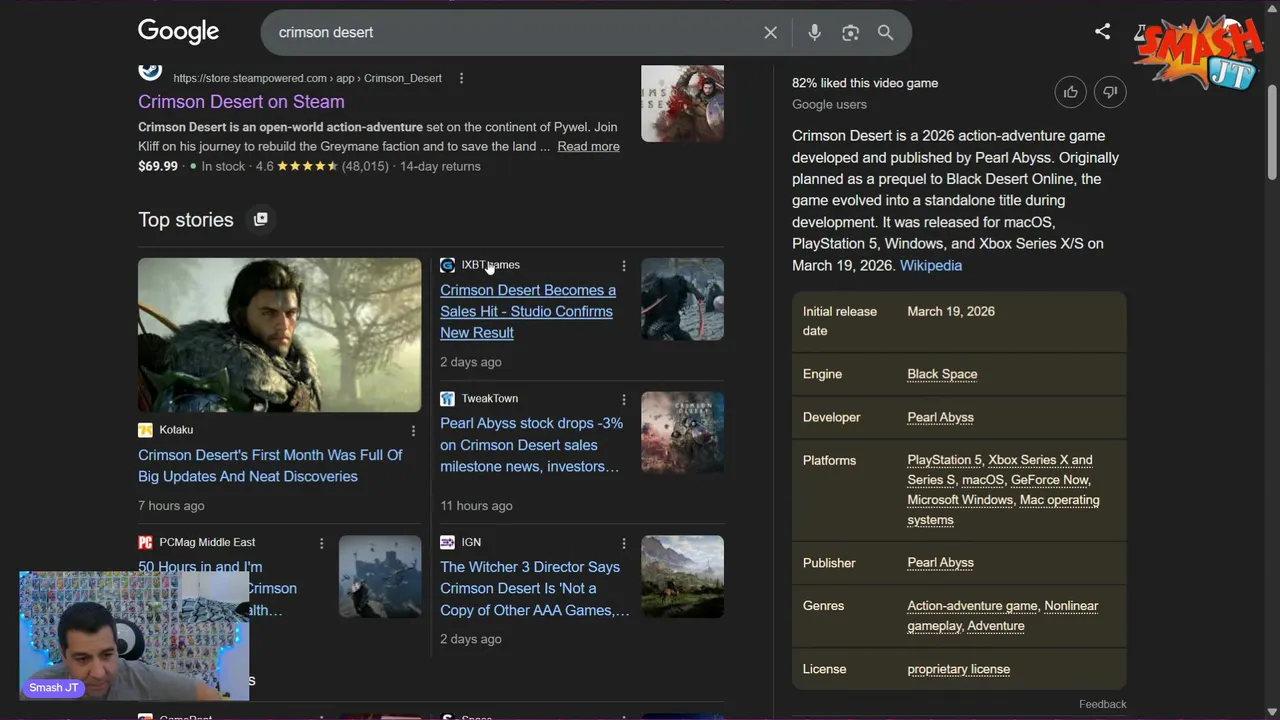The width and height of the screenshot is (1280, 720).
Task: Click the magnifying glass search button
Action: click(x=885, y=32)
